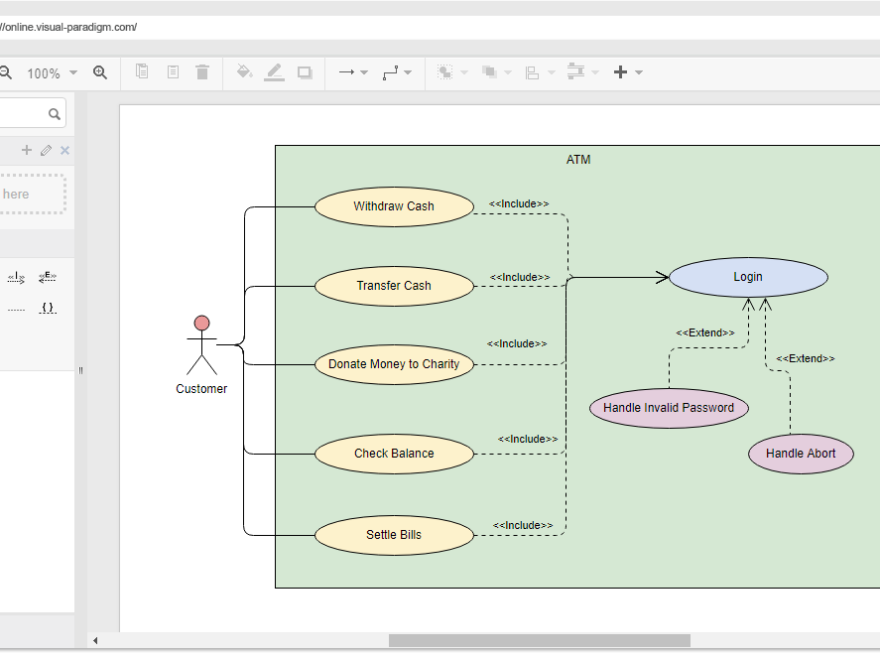Click the Handle Invalid Password use case
Viewport: 880px width, 660px height.
669,407
